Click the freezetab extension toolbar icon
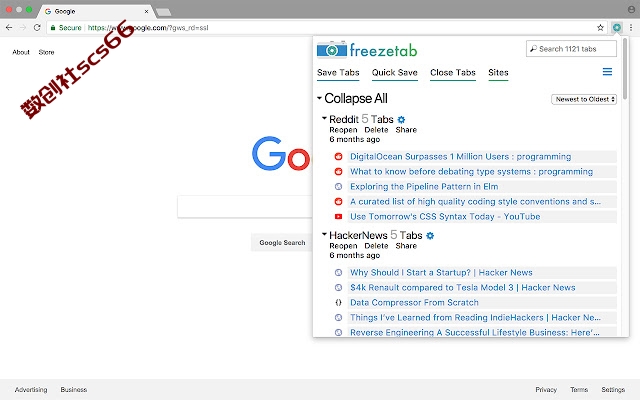 [617, 27]
